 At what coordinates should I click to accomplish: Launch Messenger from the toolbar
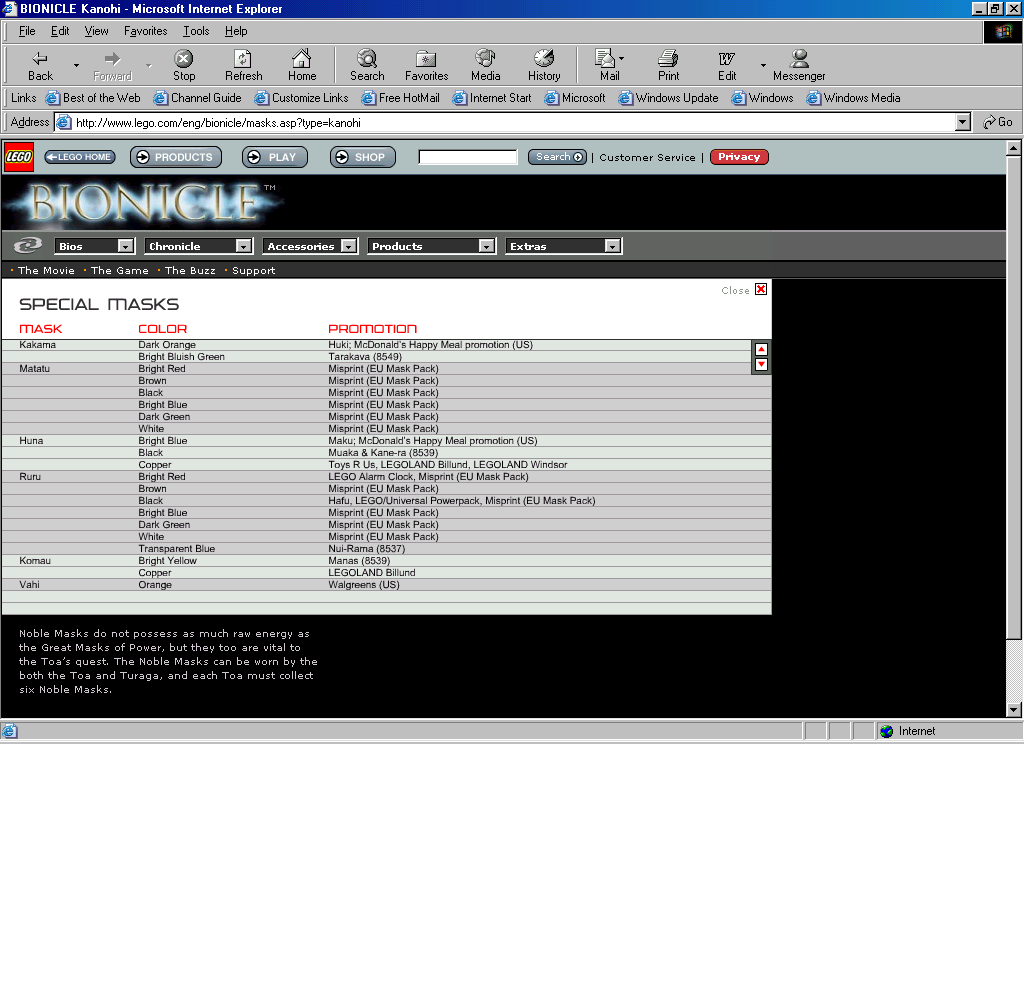coord(797,63)
